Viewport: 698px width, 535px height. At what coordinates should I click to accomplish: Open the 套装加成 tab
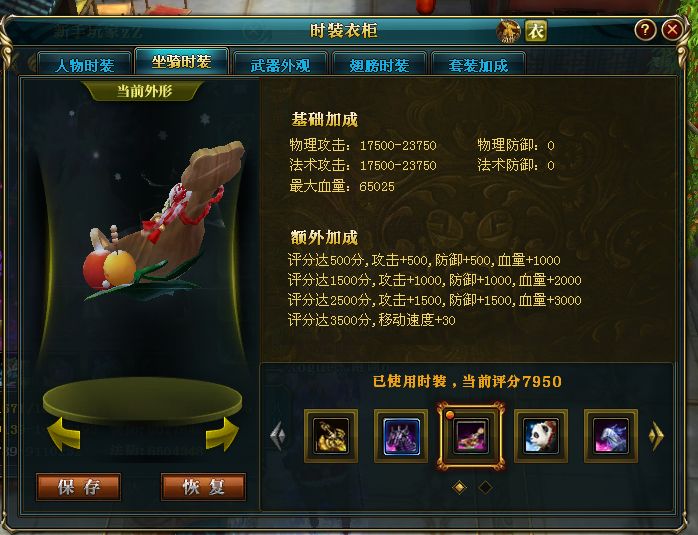[478, 65]
